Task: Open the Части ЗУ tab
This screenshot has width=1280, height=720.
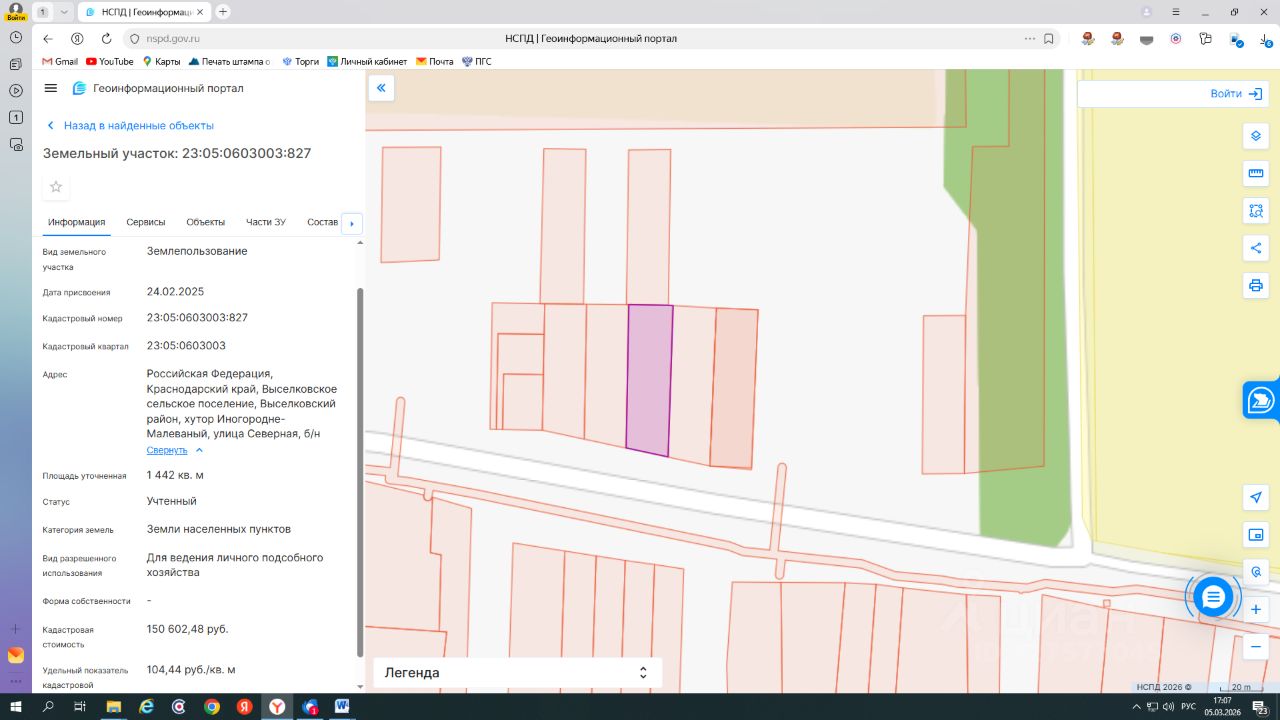Action: tap(266, 222)
